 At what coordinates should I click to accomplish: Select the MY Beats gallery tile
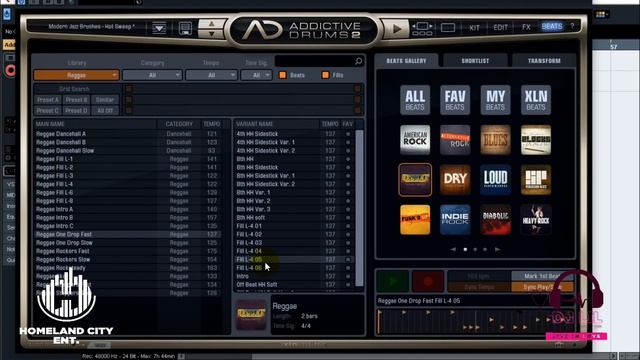click(x=495, y=100)
